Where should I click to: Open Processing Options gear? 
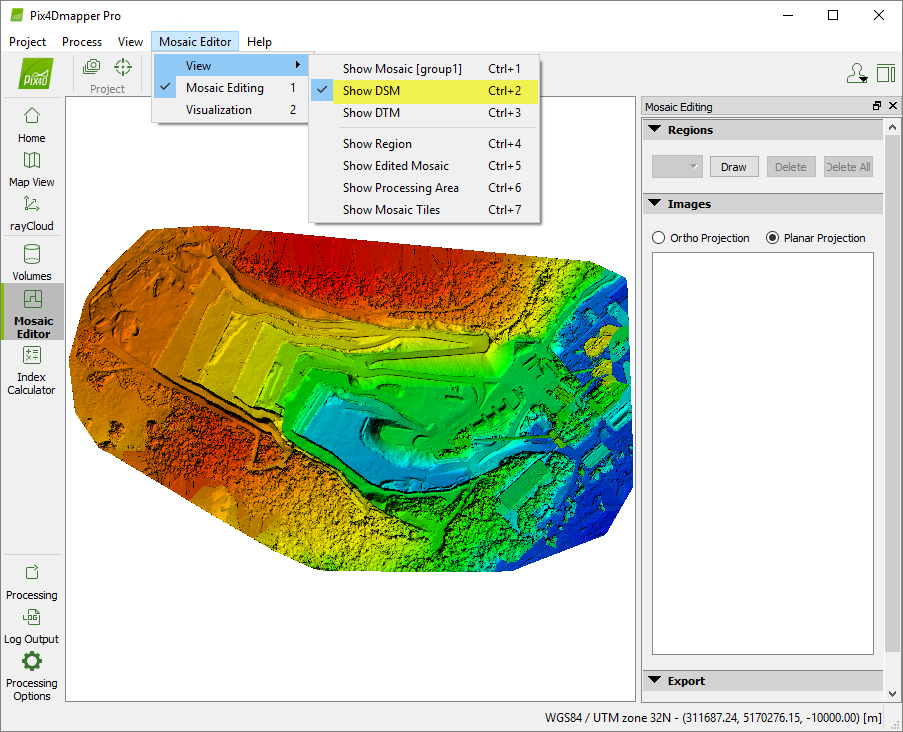32,674
